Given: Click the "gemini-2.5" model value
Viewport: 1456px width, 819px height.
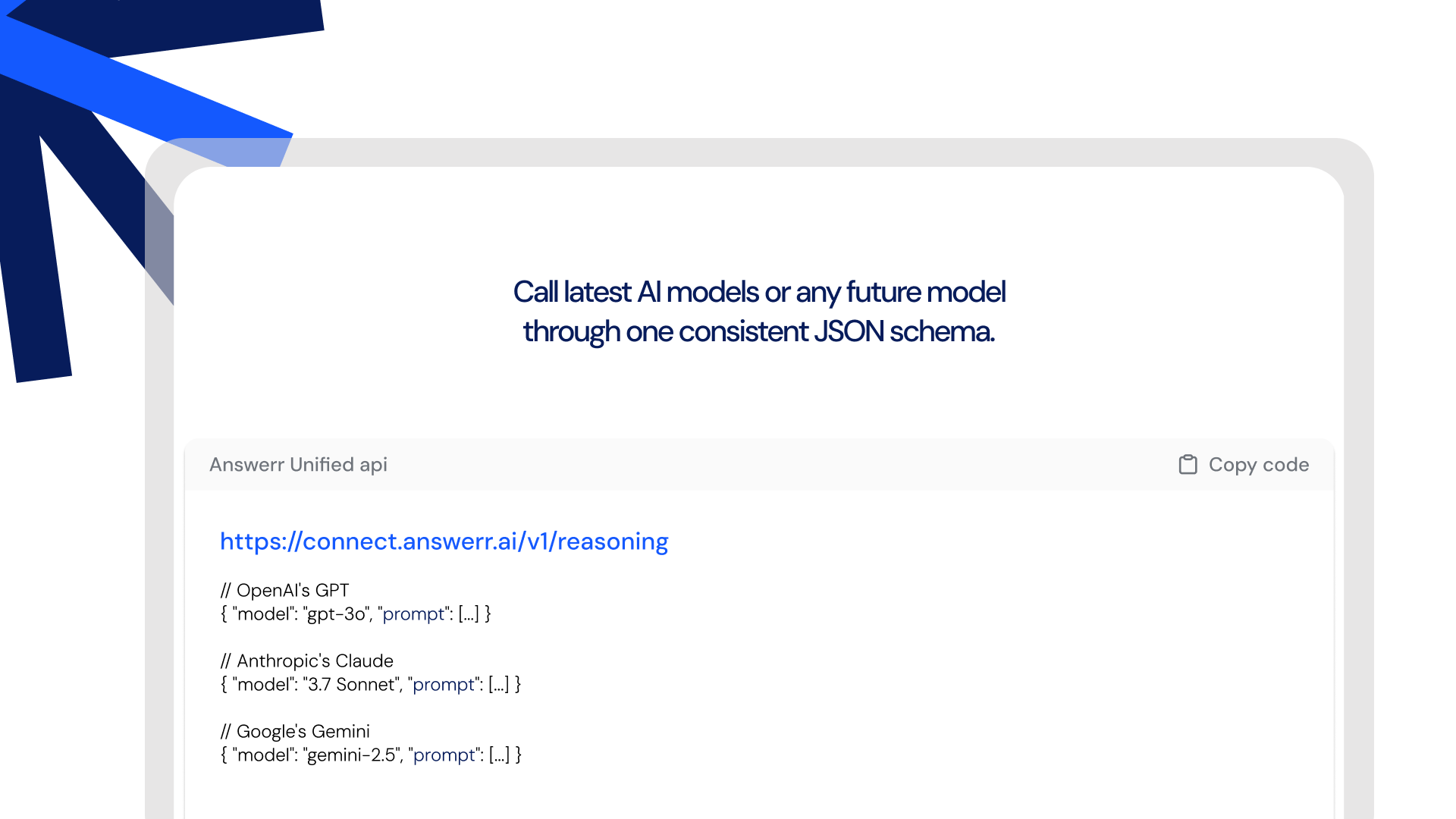Looking at the screenshot, I should click(352, 755).
